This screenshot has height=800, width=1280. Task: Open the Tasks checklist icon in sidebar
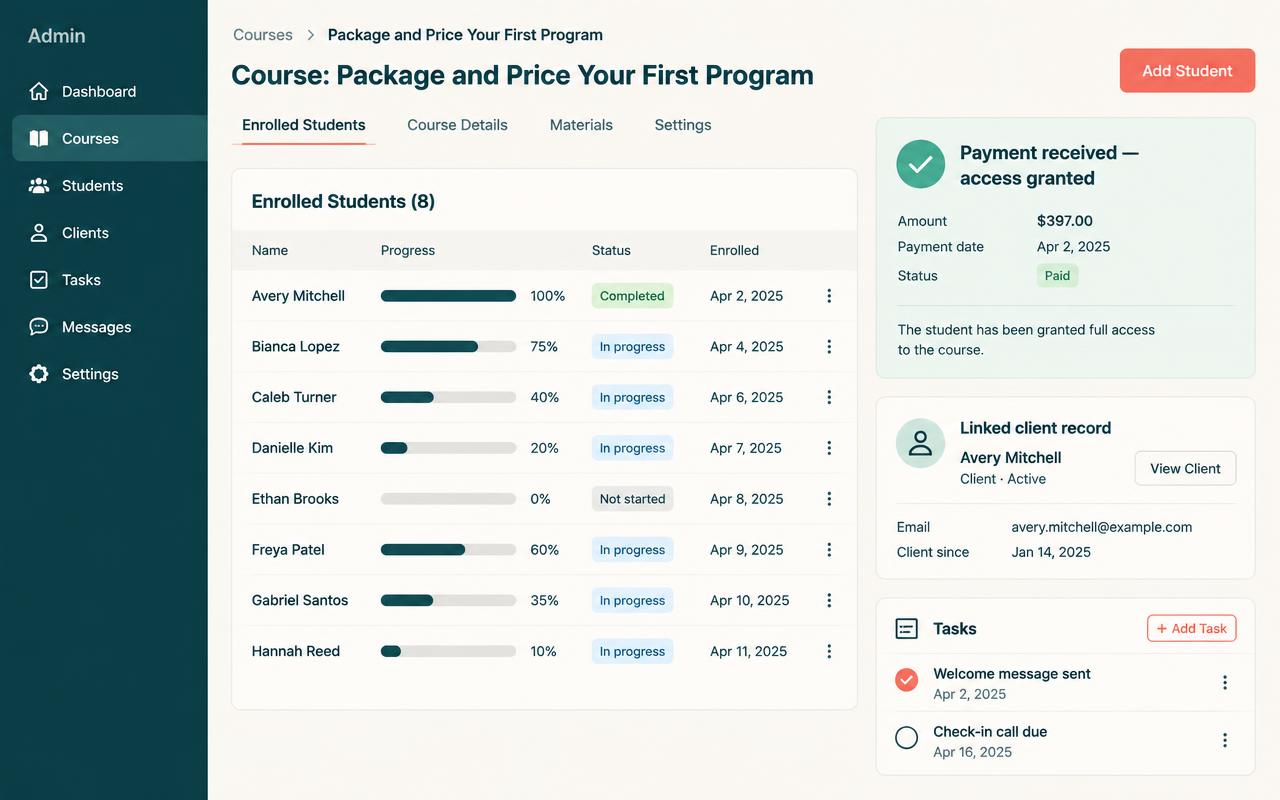point(39,280)
